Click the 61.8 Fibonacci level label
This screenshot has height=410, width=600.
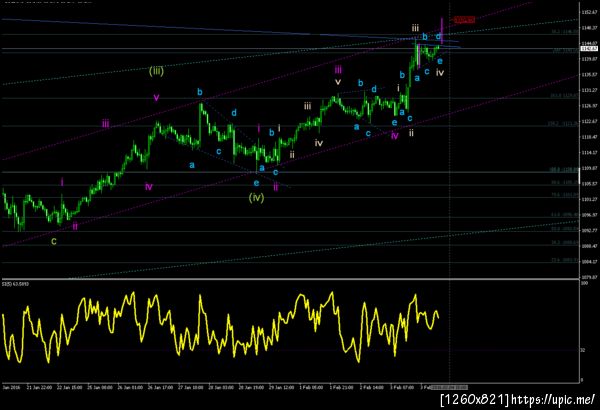(564, 215)
